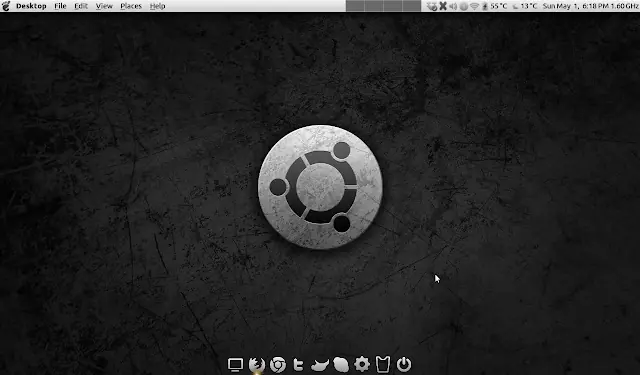Open the Places menu
The height and width of the screenshot is (375, 640).
pyautogui.click(x=131, y=6)
